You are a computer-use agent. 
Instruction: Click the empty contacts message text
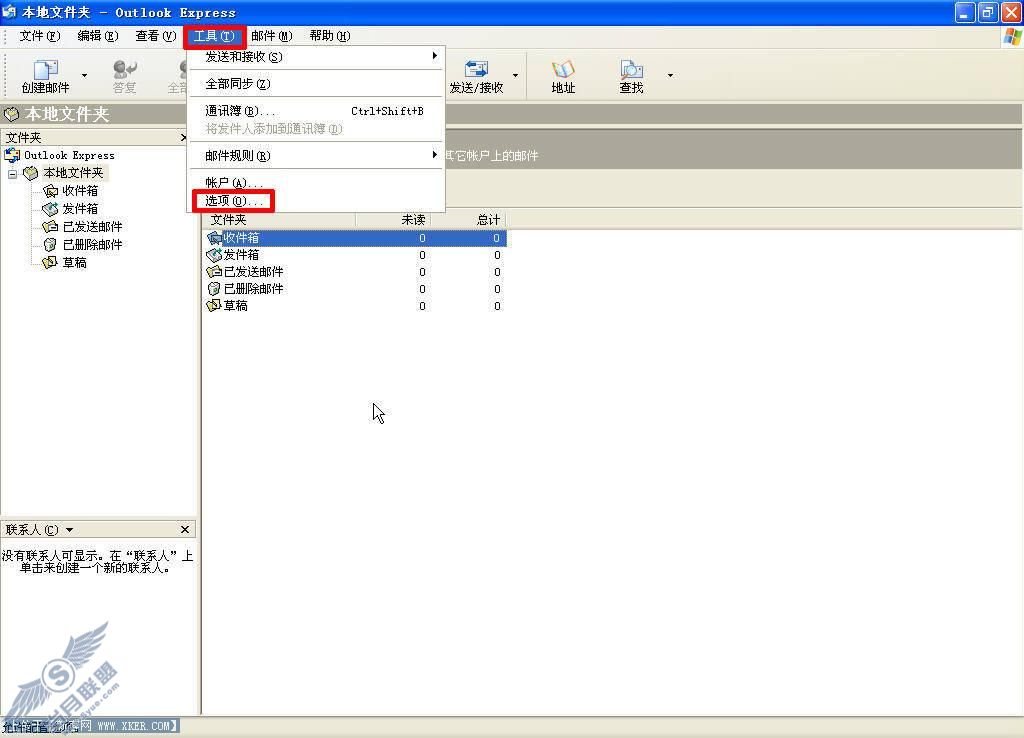[97, 562]
